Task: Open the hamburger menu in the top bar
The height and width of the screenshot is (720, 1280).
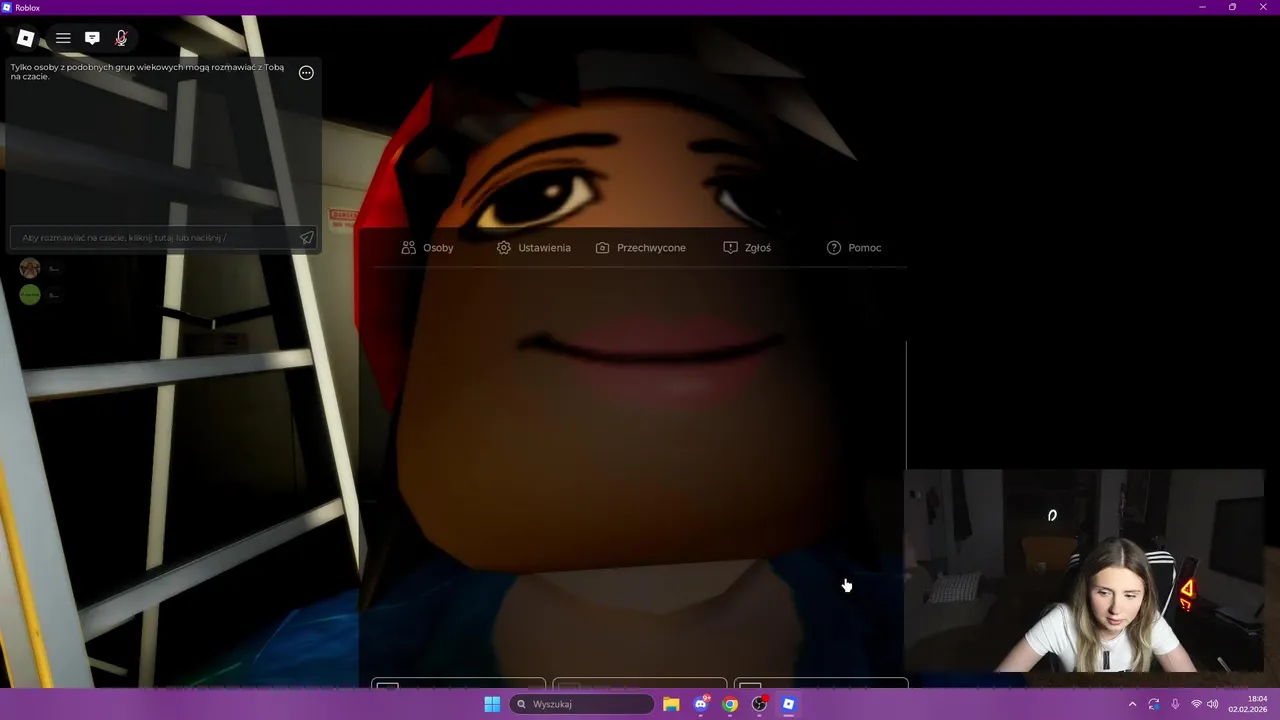Action: [63, 38]
